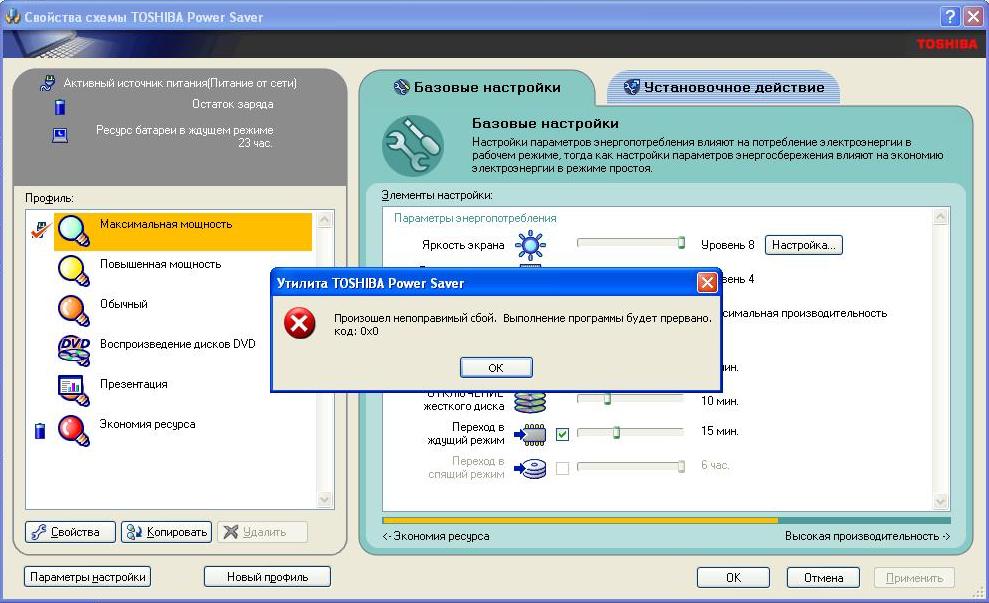Click the Яркость экрана slider
This screenshot has width=989, height=603.
click(x=630, y=242)
